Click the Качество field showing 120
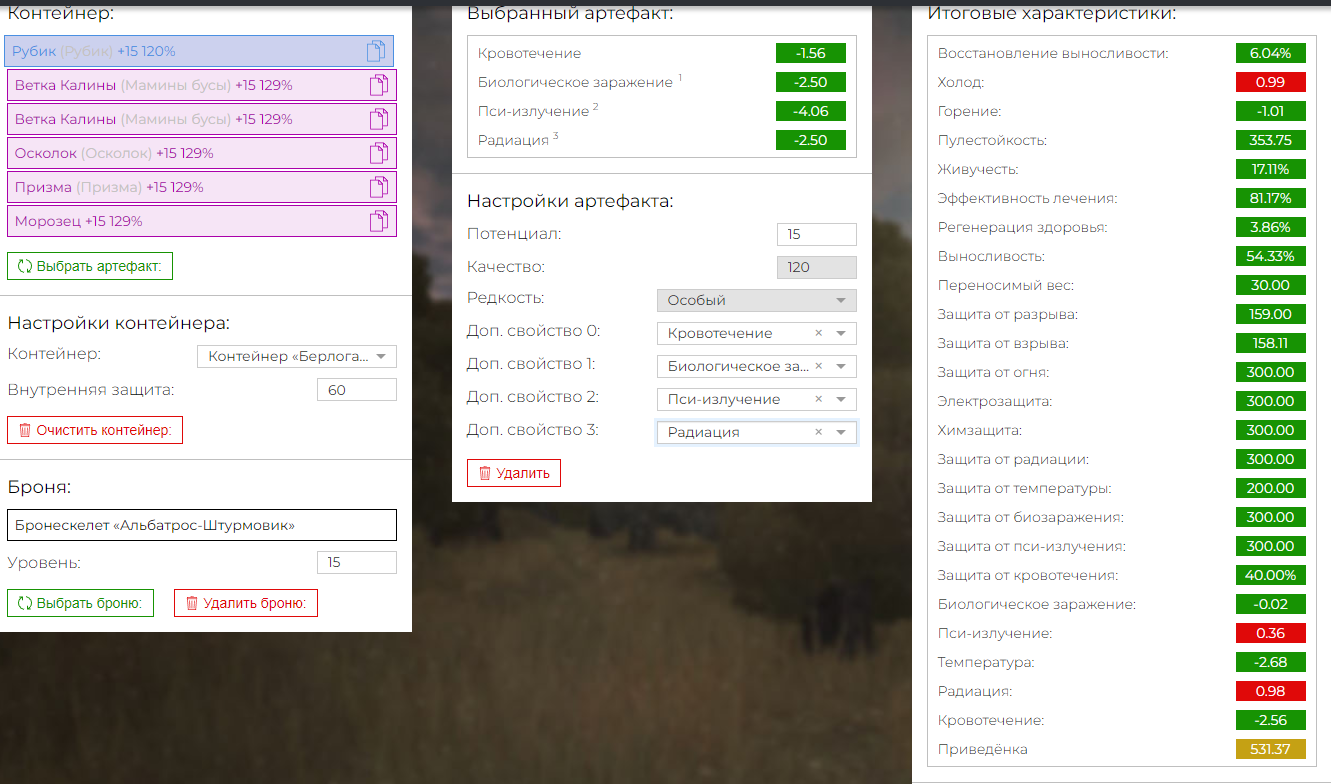This screenshot has height=784, width=1331. [x=817, y=267]
